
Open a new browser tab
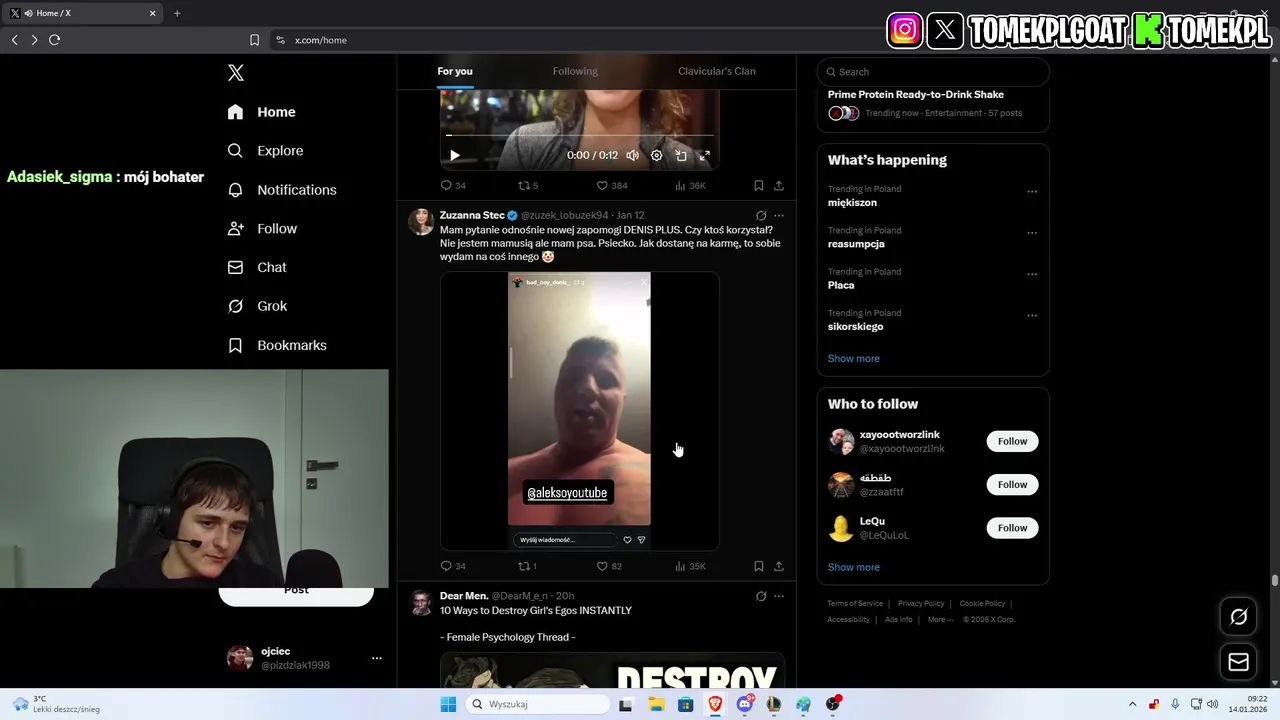pyautogui.click(x=177, y=13)
